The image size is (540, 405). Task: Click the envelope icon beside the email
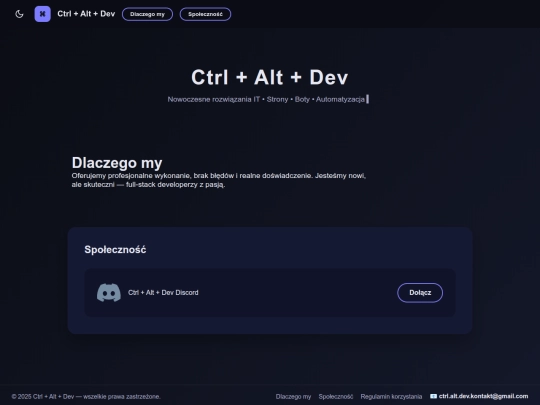[x=434, y=396]
